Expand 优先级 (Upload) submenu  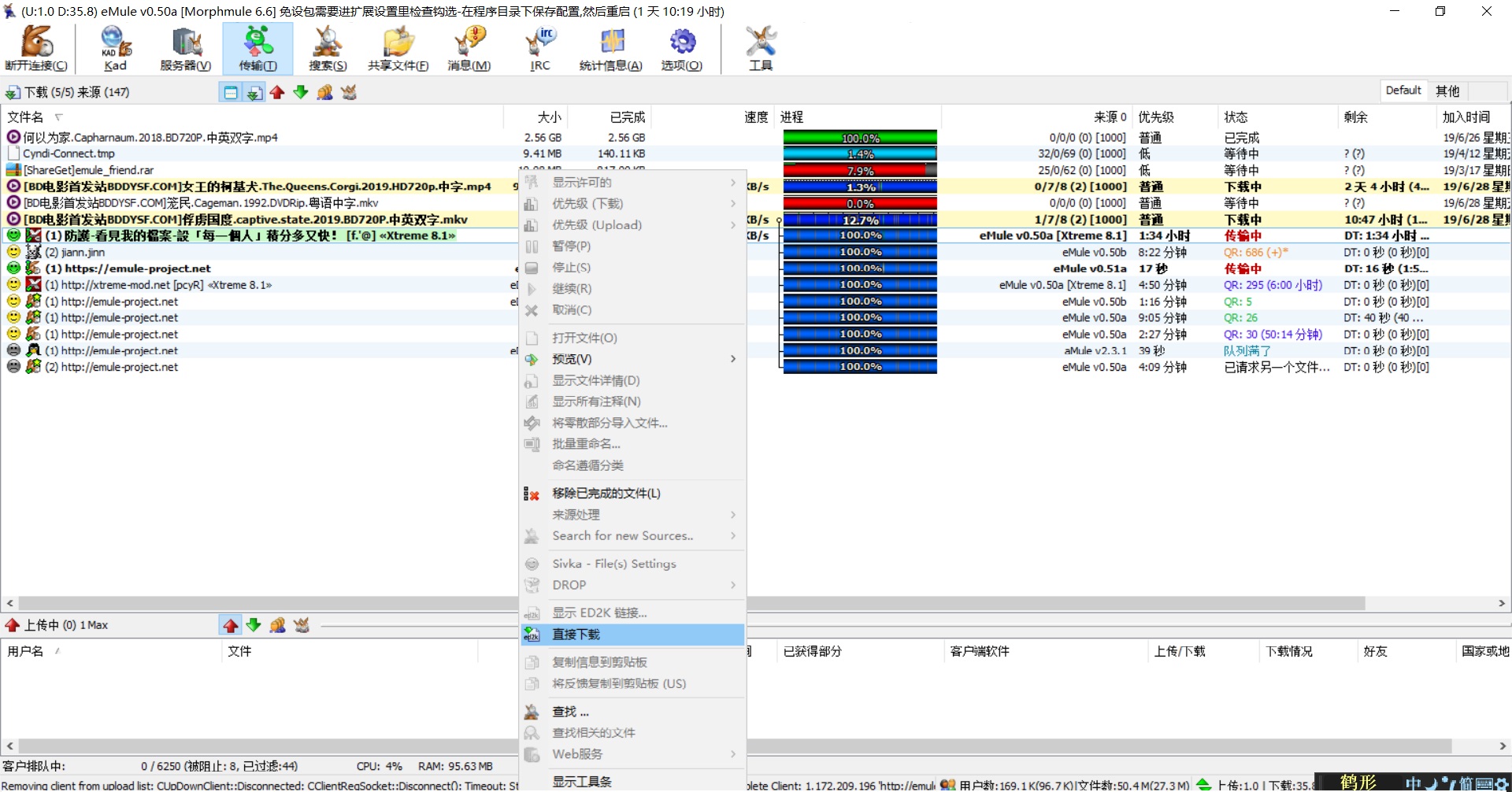tap(632, 225)
